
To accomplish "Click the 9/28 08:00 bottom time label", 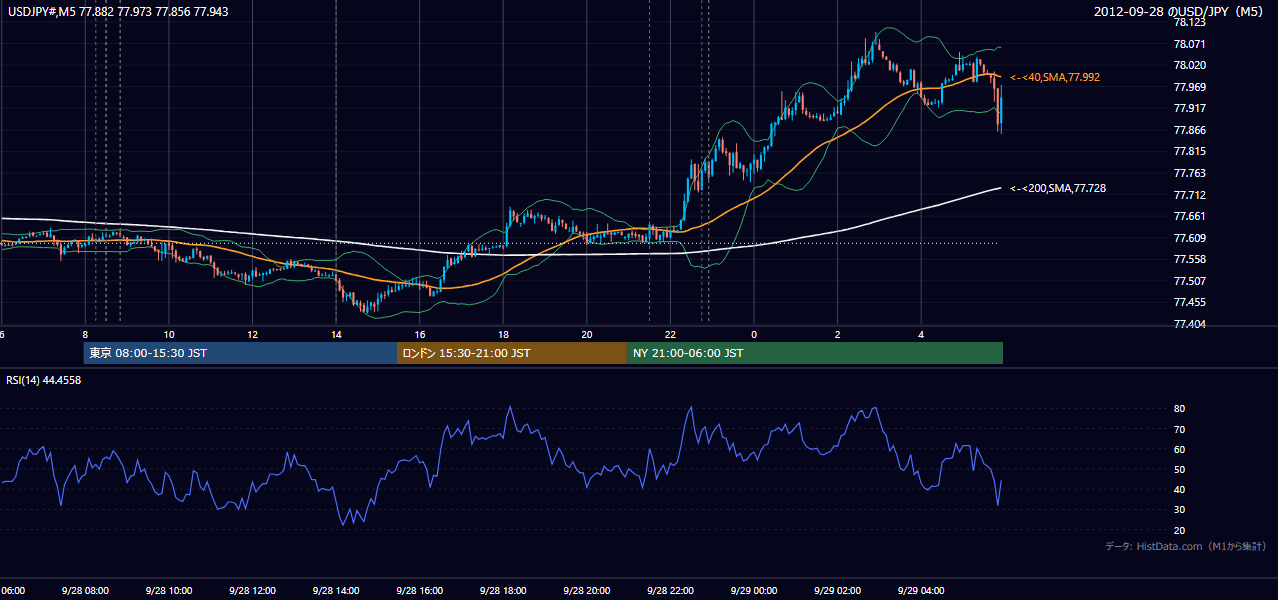I will pos(85,590).
